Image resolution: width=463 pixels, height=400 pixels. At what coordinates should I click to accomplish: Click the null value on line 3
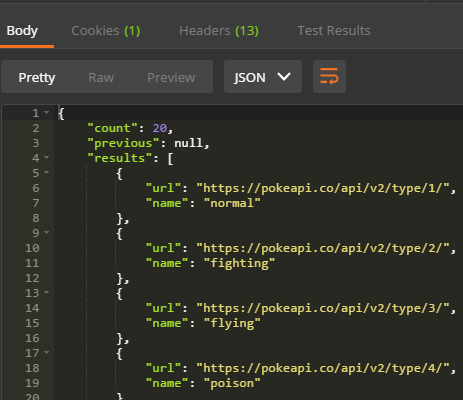point(189,143)
